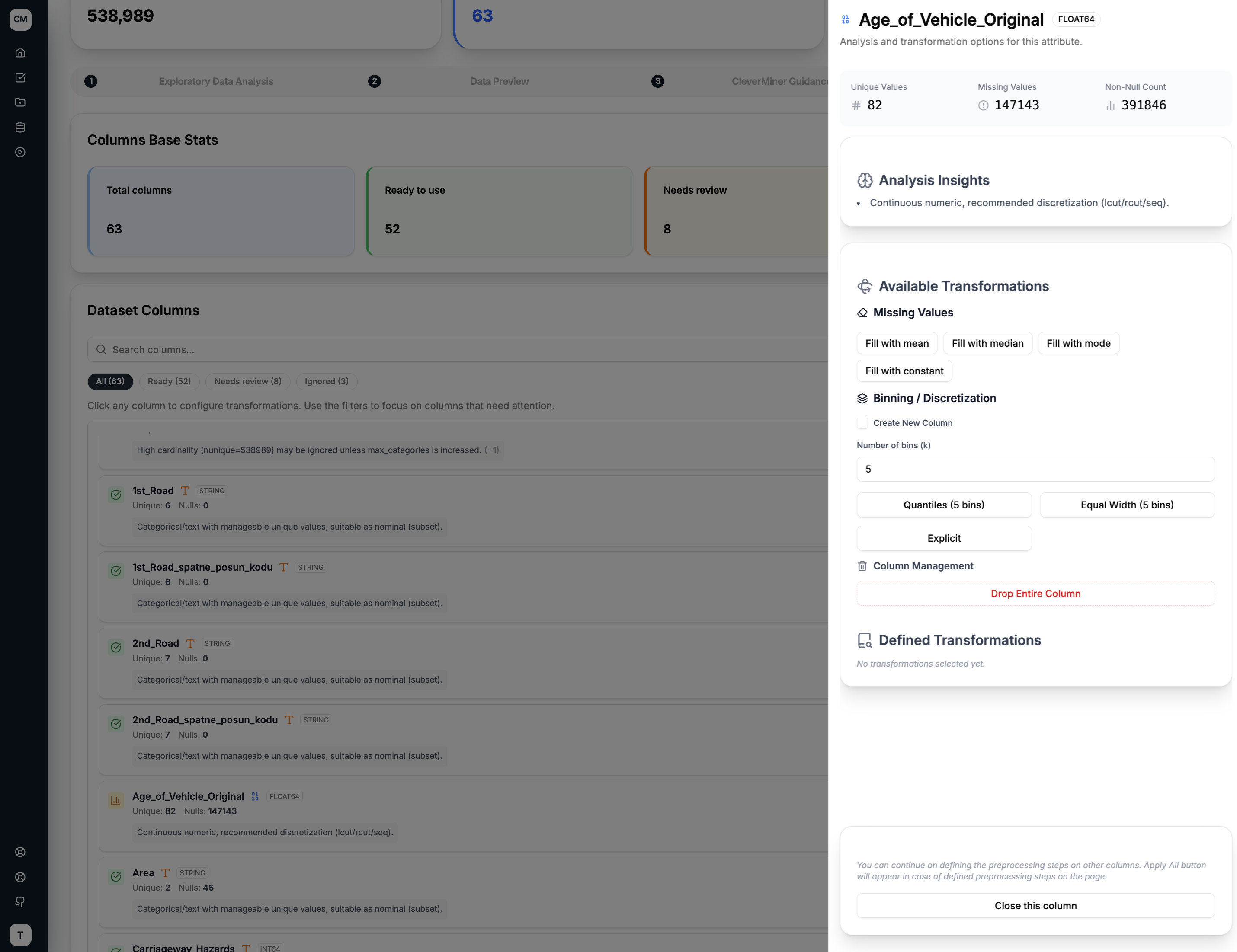This screenshot has width=1237, height=952.
Task: Open the T user avatar
Action: [20, 934]
